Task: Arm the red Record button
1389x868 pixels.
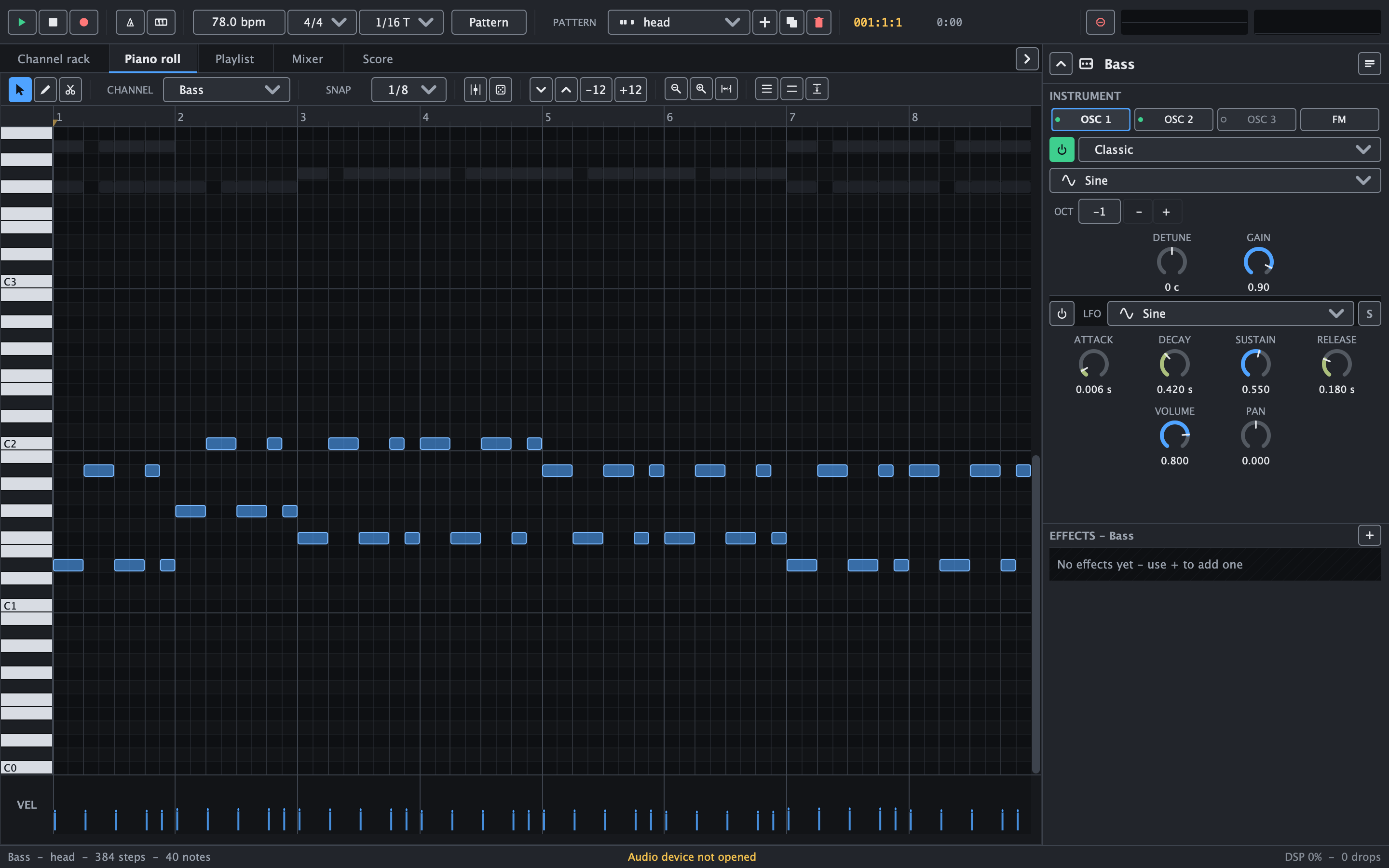Action: (x=84, y=22)
